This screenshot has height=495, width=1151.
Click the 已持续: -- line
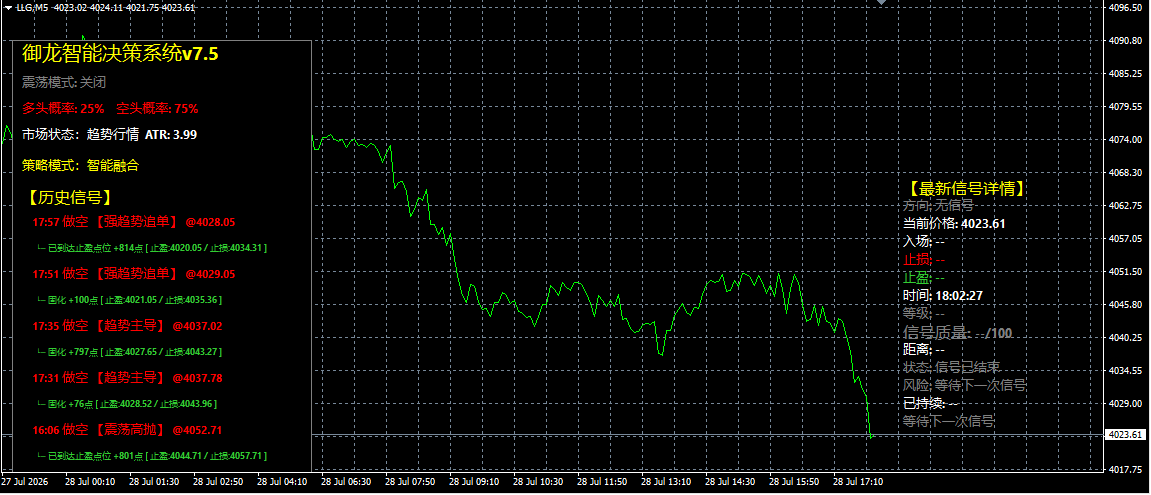(x=930, y=402)
